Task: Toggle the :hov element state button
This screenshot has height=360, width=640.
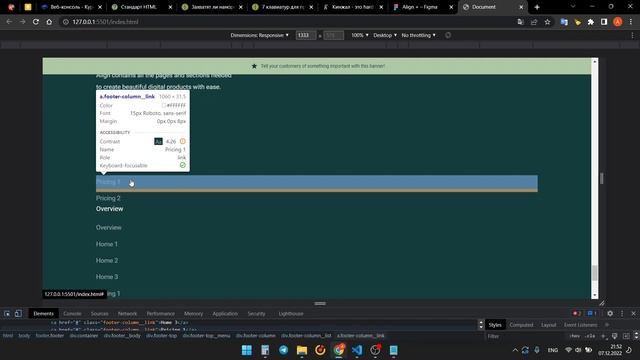Action: (x=575, y=336)
